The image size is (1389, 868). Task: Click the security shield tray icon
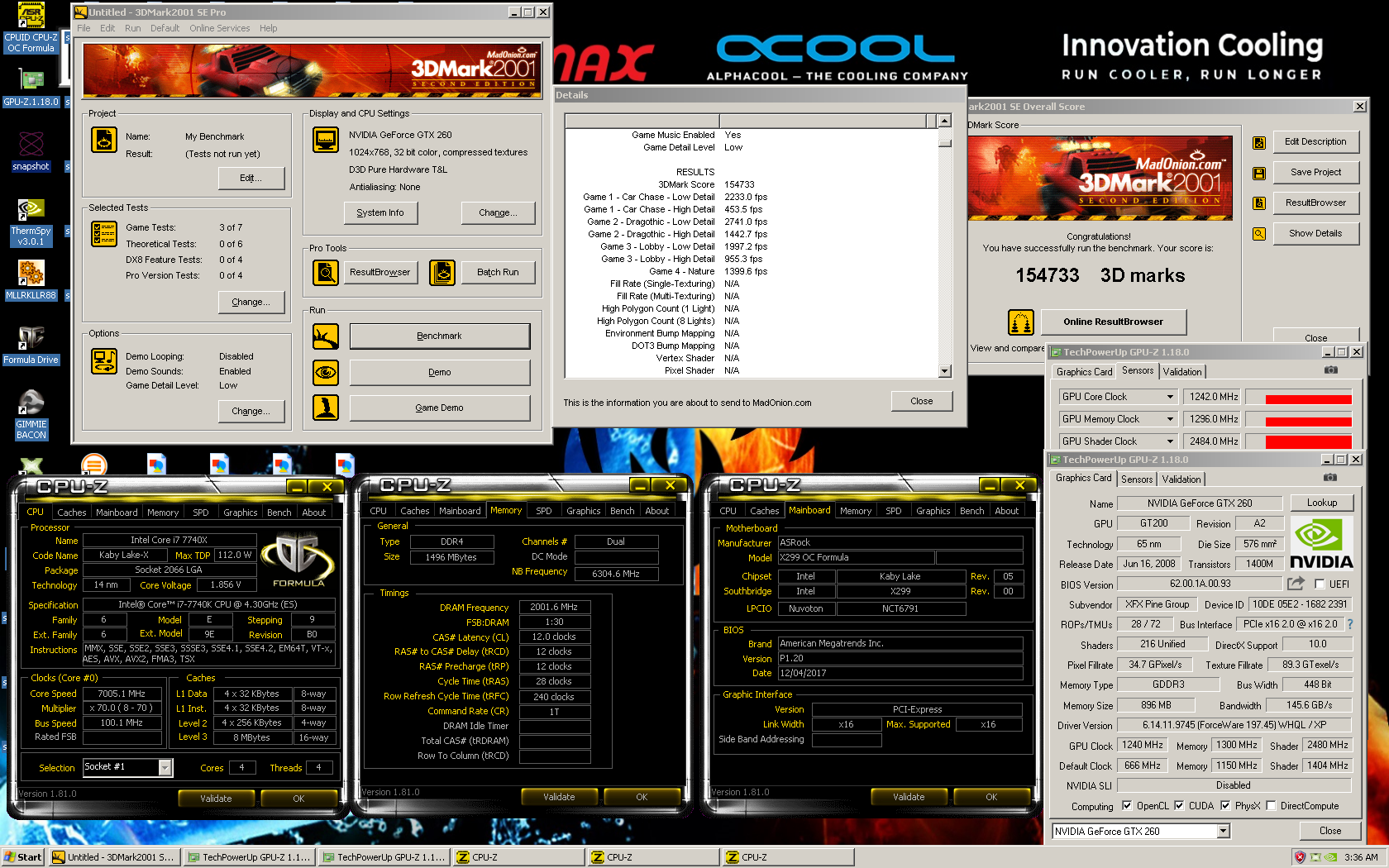coord(1300,857)
